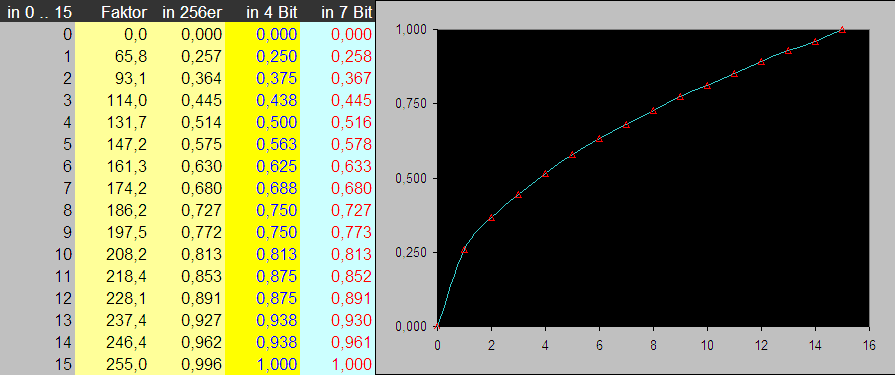Click the 'in 4 Bit' header cell
The width and height of the screenshot is (895, 375).
tap(263, 12)
